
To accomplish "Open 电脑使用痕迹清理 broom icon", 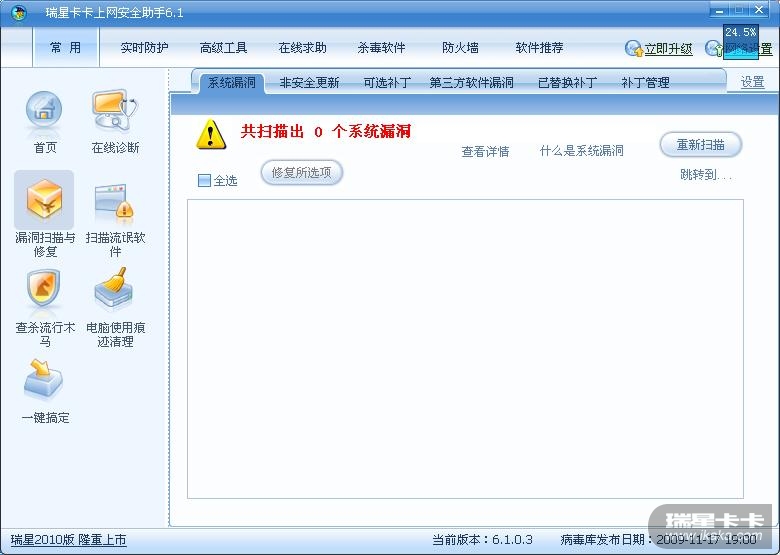I will (114, 288).
